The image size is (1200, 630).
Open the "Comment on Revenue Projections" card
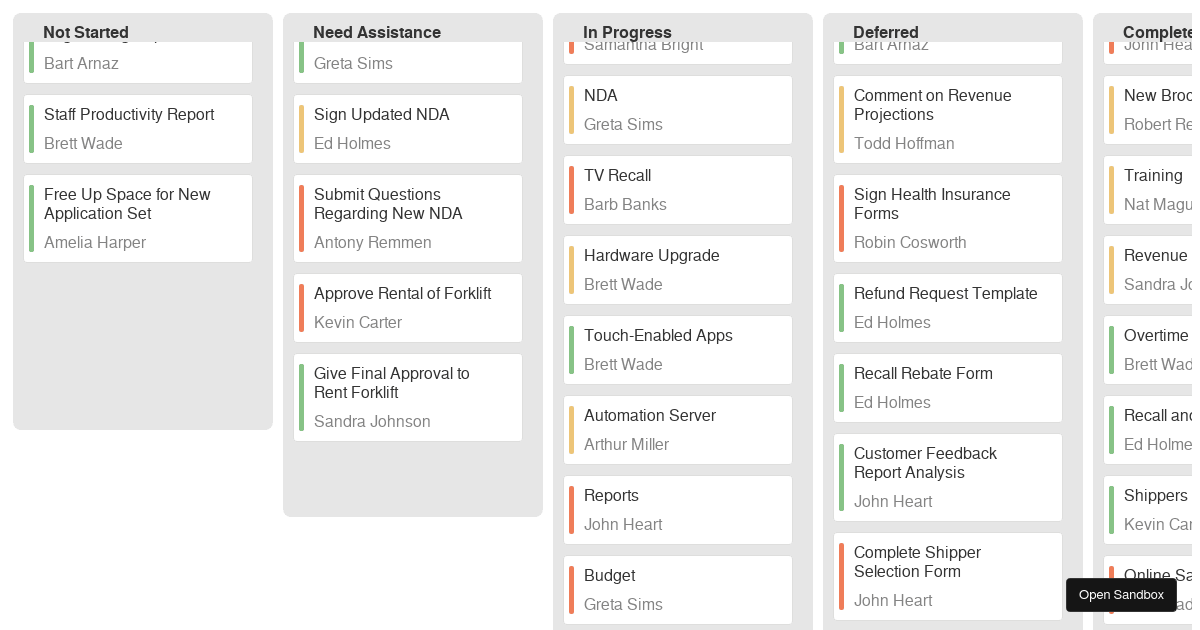coord(947,118)
